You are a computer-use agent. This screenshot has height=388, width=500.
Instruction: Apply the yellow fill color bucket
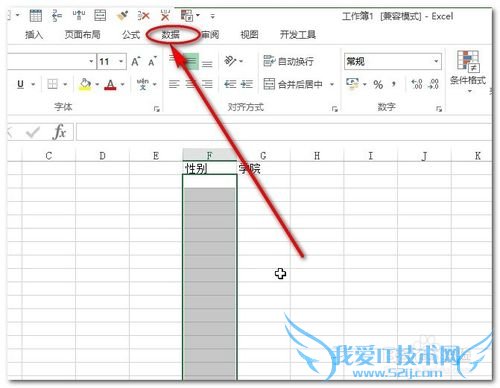click(85, 84)
